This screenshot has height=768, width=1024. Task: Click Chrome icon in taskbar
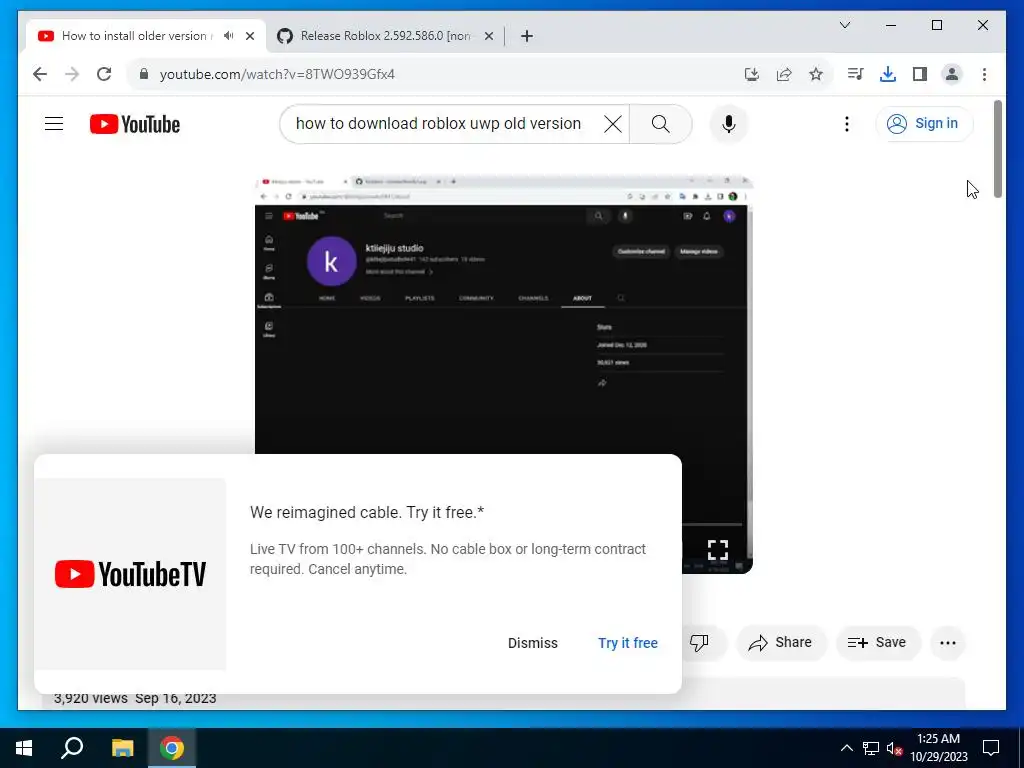172,748
